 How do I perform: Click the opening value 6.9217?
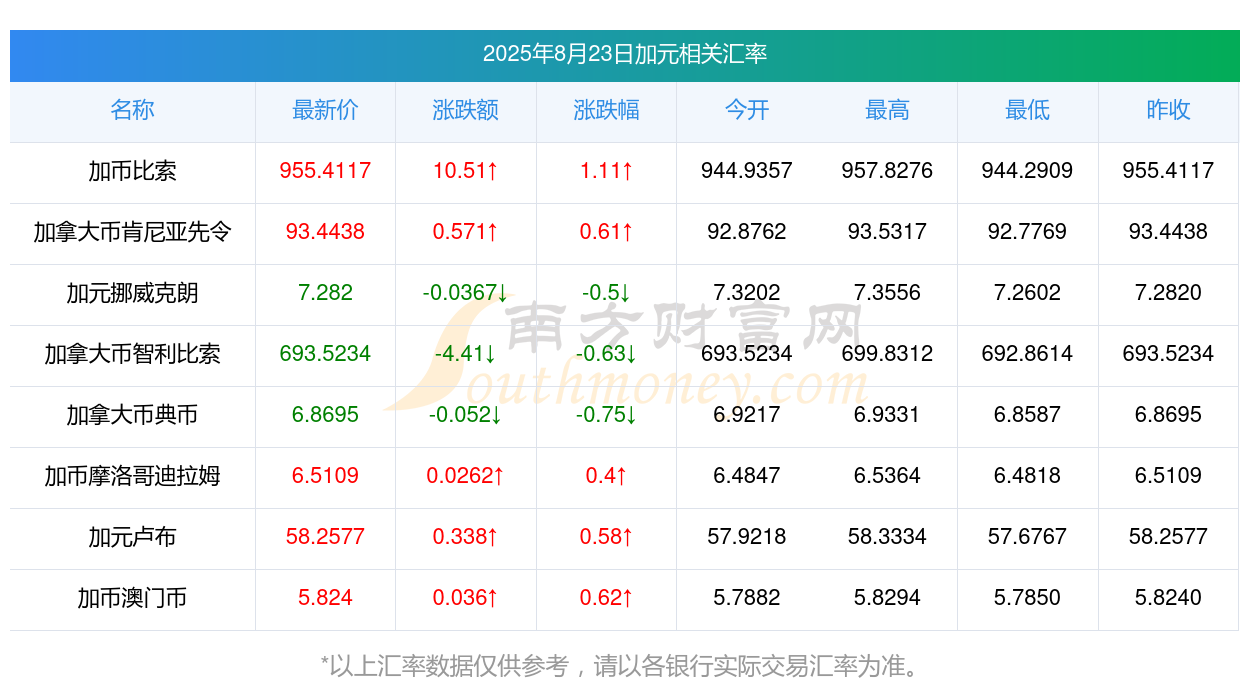[x=747, y=415]
